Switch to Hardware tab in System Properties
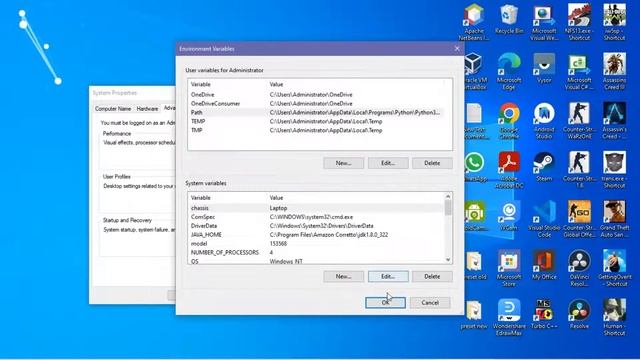Screen dimensions: 640x360 pyautogui.click(x=147, y=109)
